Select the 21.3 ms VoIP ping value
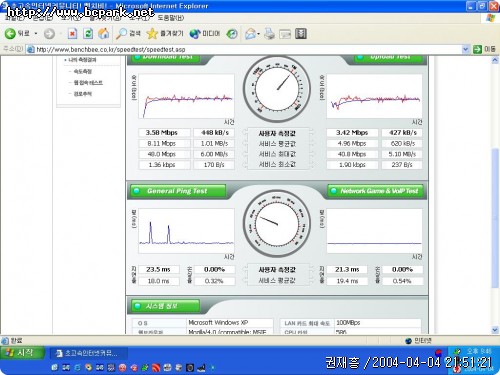This screenshot has width=500, height=375. tap(347, 269)
